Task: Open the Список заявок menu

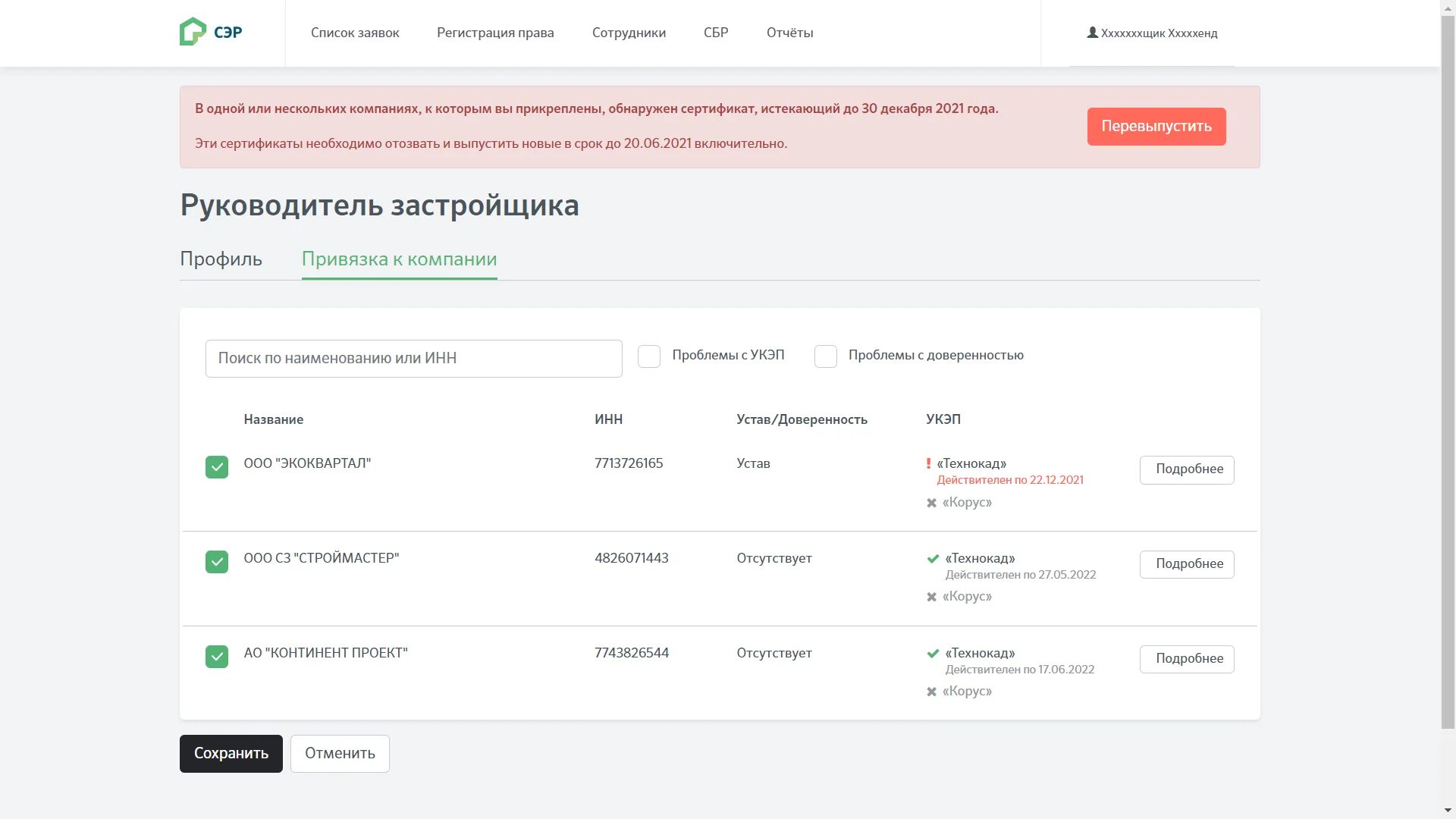Action: click(x=355, y=33)
